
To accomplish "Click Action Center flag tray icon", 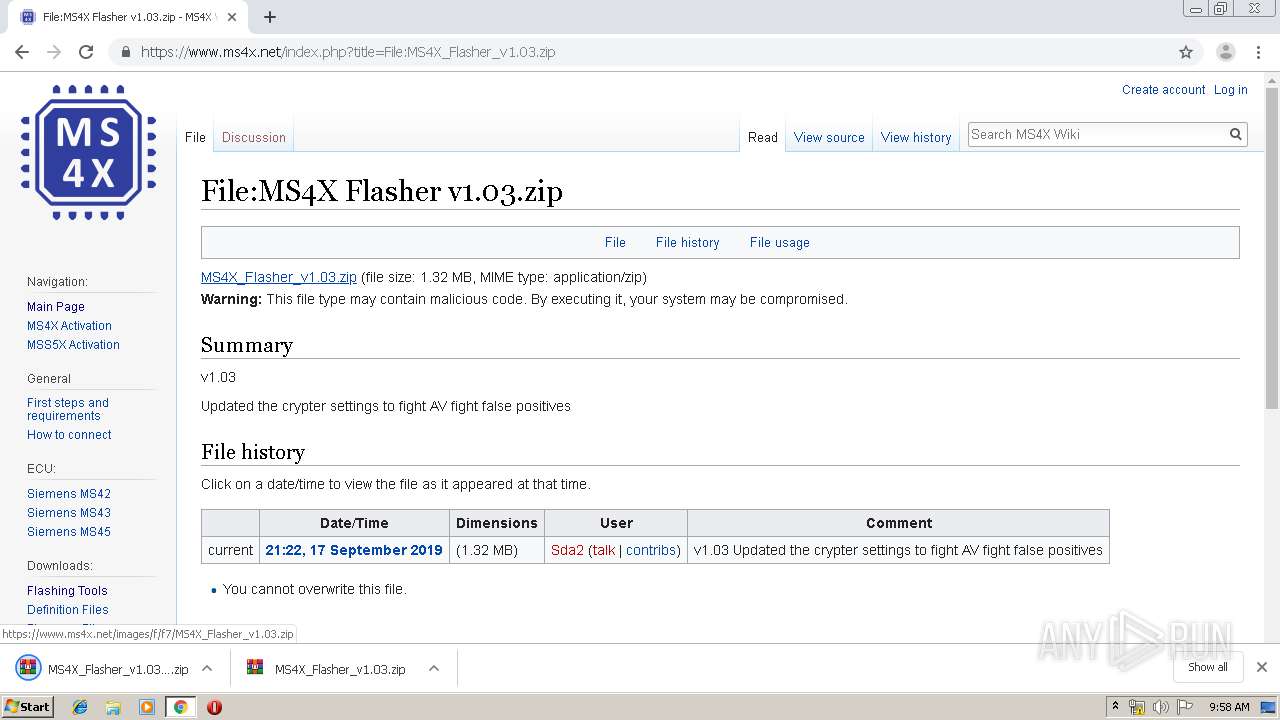I will (1184, 707).
